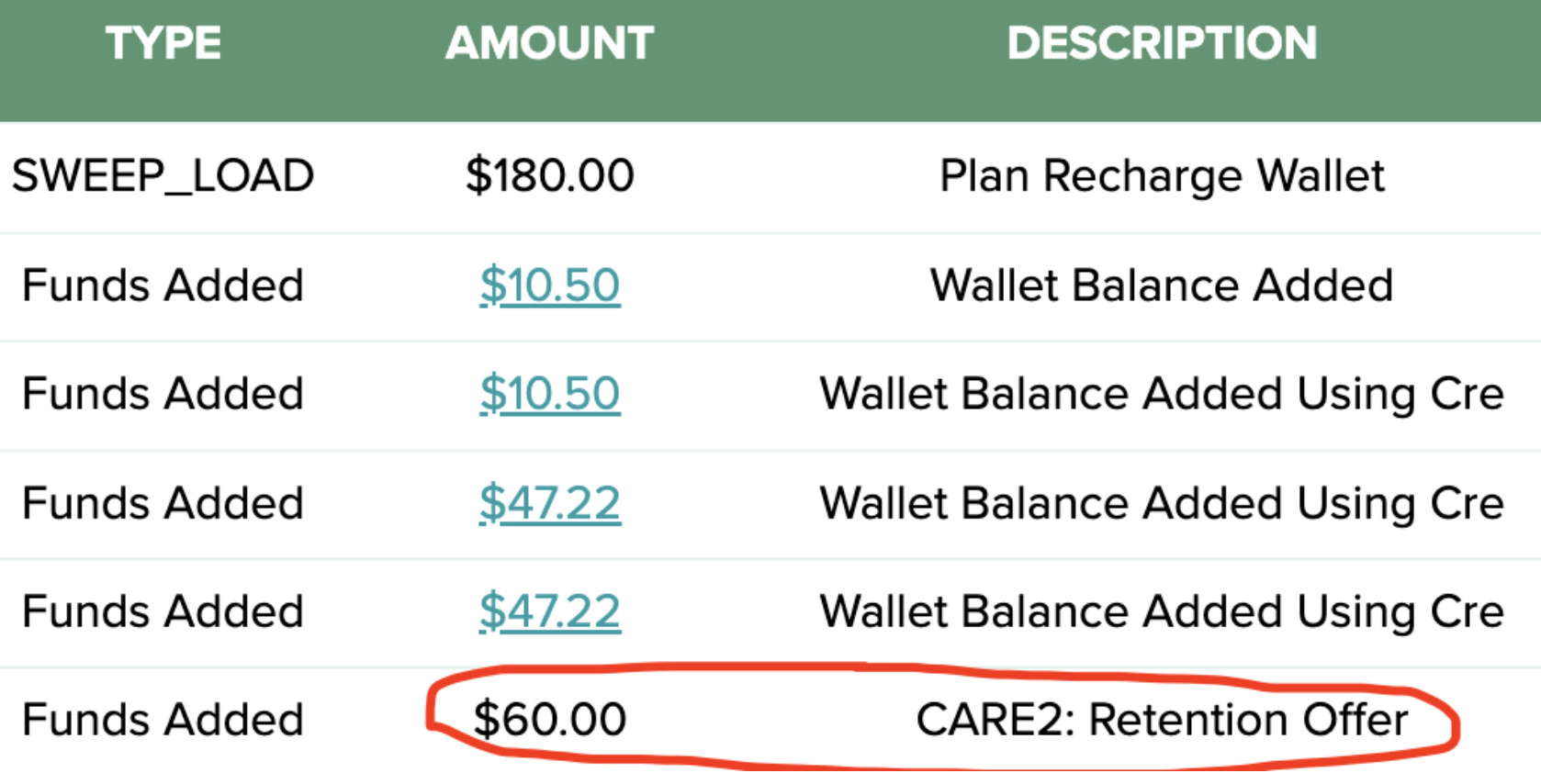Click truncated description beside the upper $47.22 link
1541x784 pixels.
1162,504
